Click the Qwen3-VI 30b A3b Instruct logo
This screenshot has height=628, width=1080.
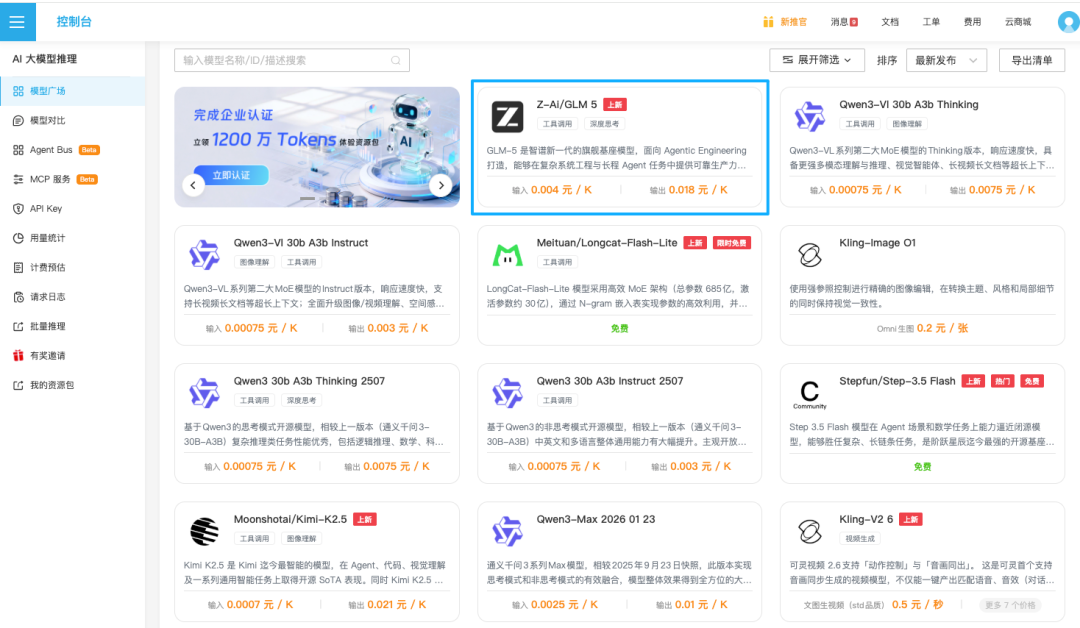(205, 255)
